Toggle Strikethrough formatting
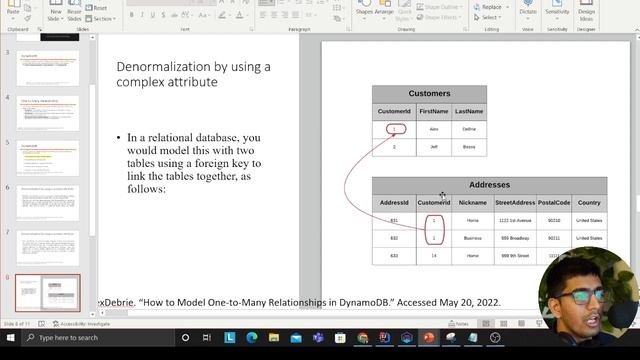This screenshot has height=360, width=640. (174, 15)
